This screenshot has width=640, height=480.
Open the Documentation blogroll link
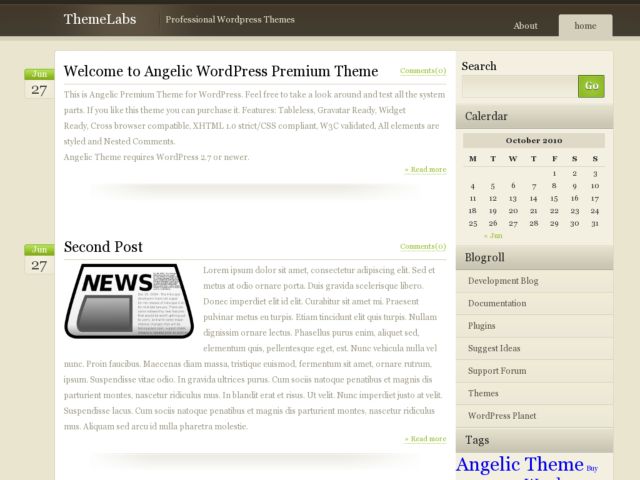[x=497, y=303]
